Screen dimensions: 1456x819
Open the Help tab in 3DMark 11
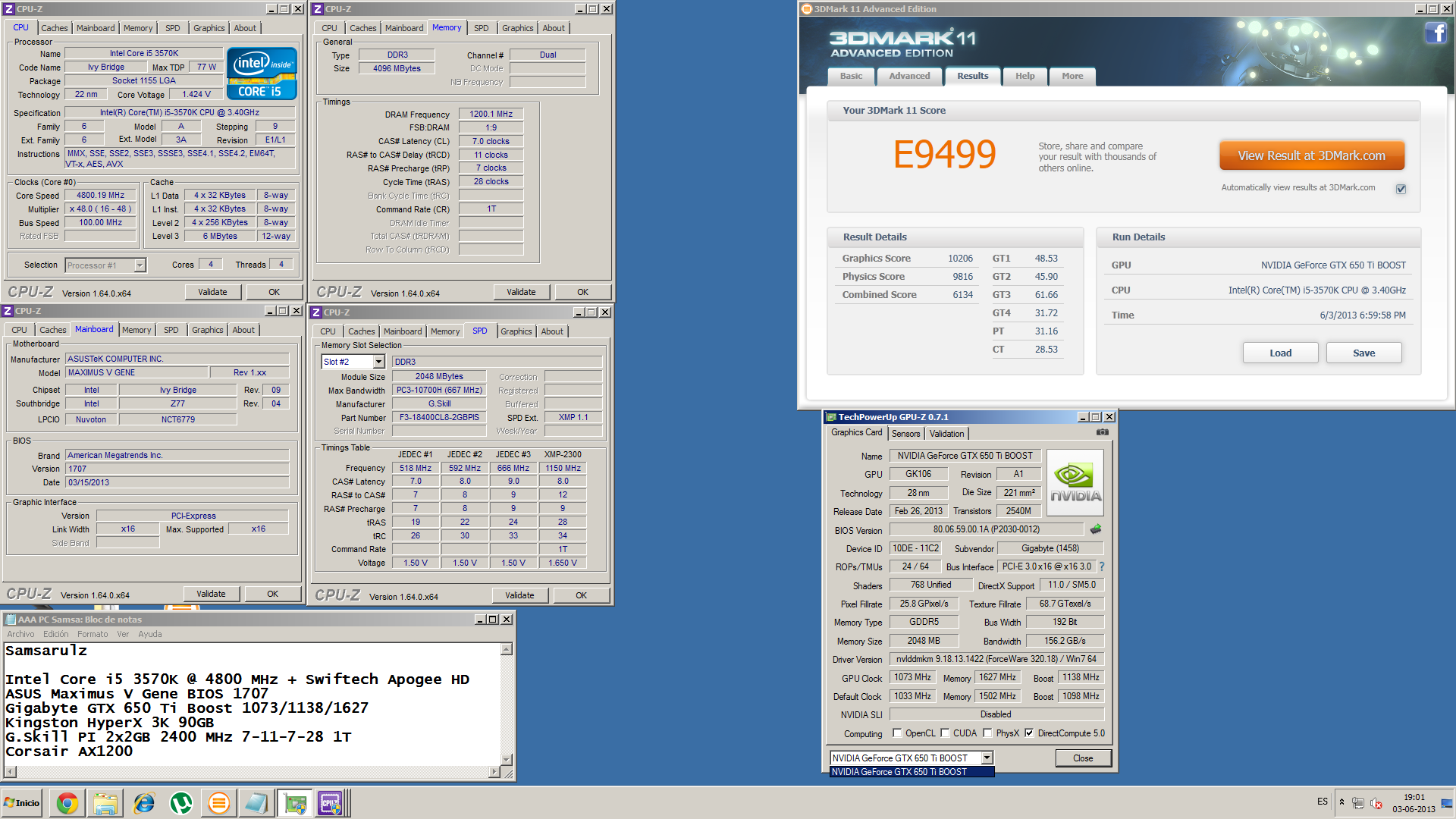coord(1025,76)
